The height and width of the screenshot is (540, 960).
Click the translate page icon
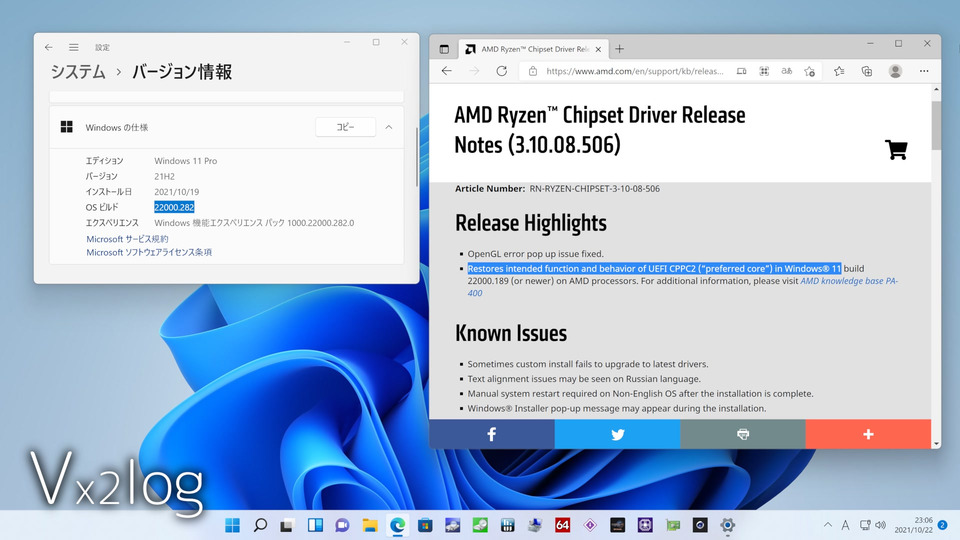(787, 71)
